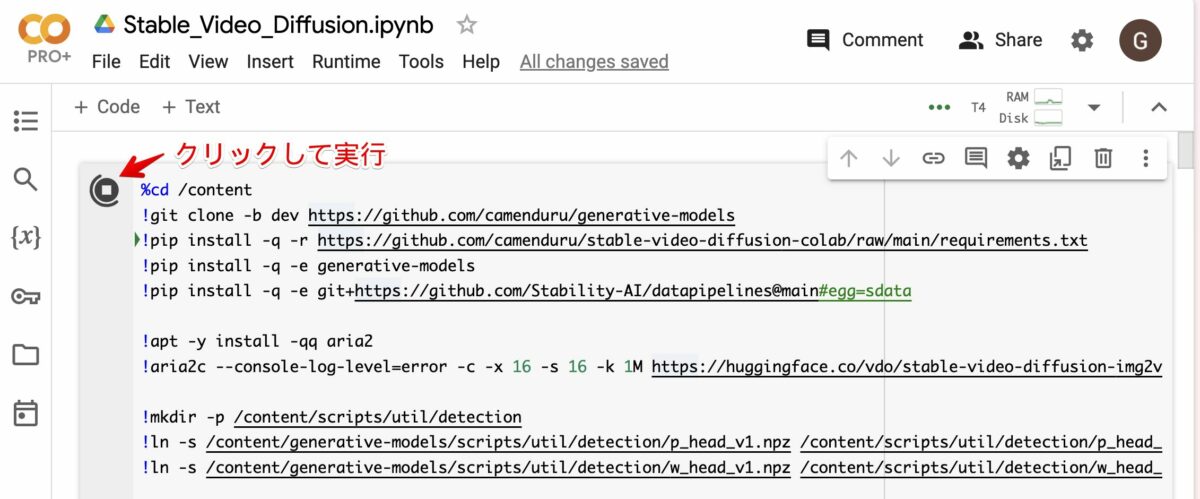Open the View menu
Viewport: 1200px width, 499px height.
pos(208,62)
